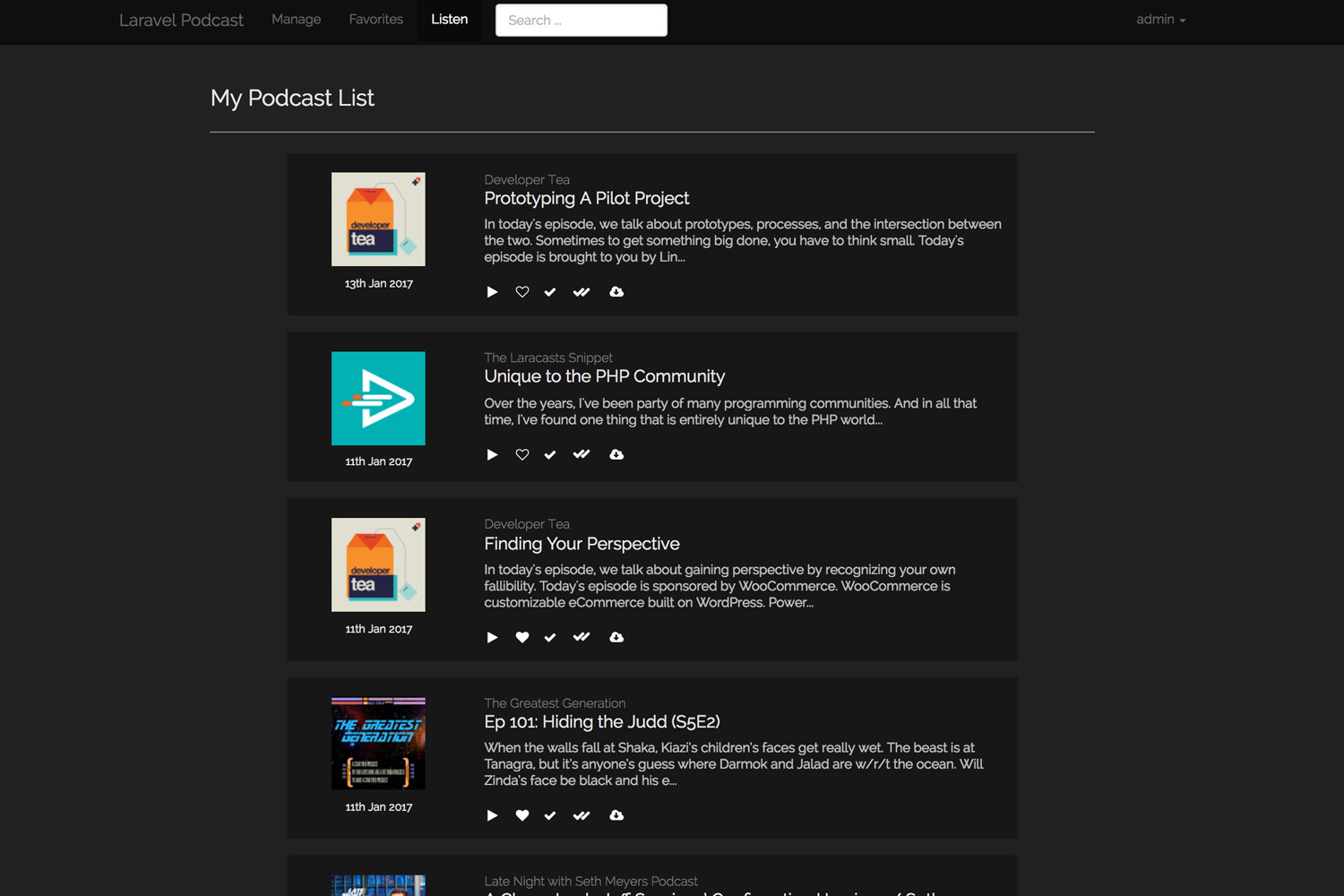
Task: Download Finding Your Perspective cloud icon
Action: 616,637
